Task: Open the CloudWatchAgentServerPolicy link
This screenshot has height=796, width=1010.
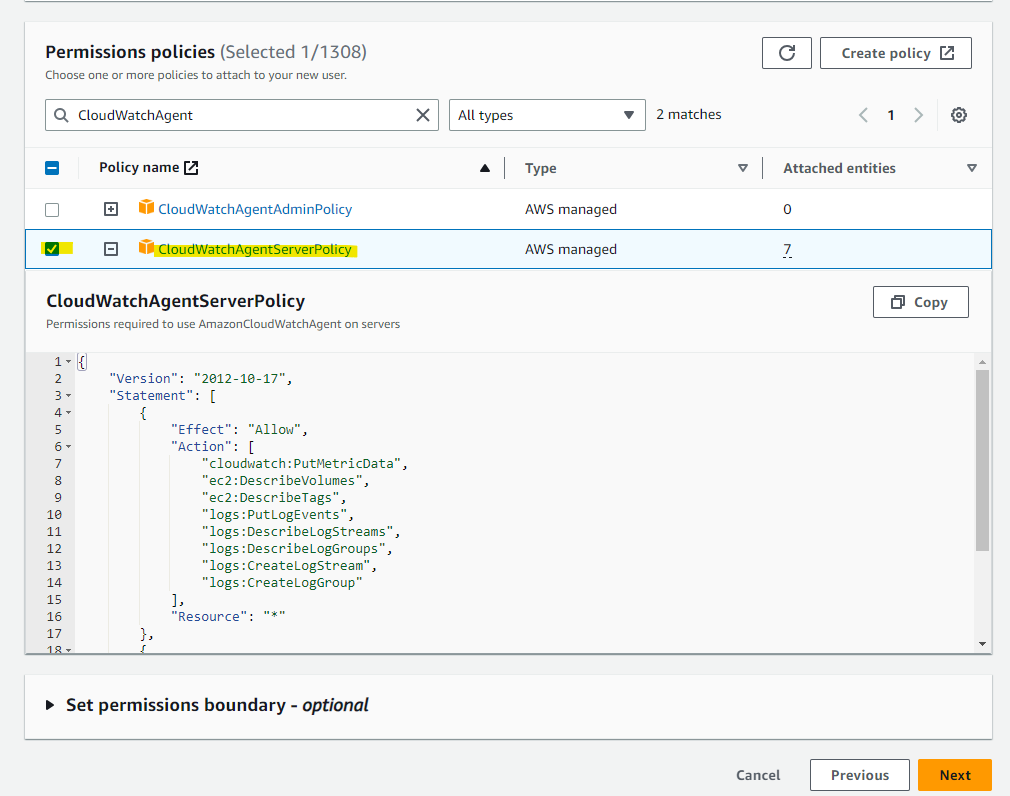Action: (255, 249)
